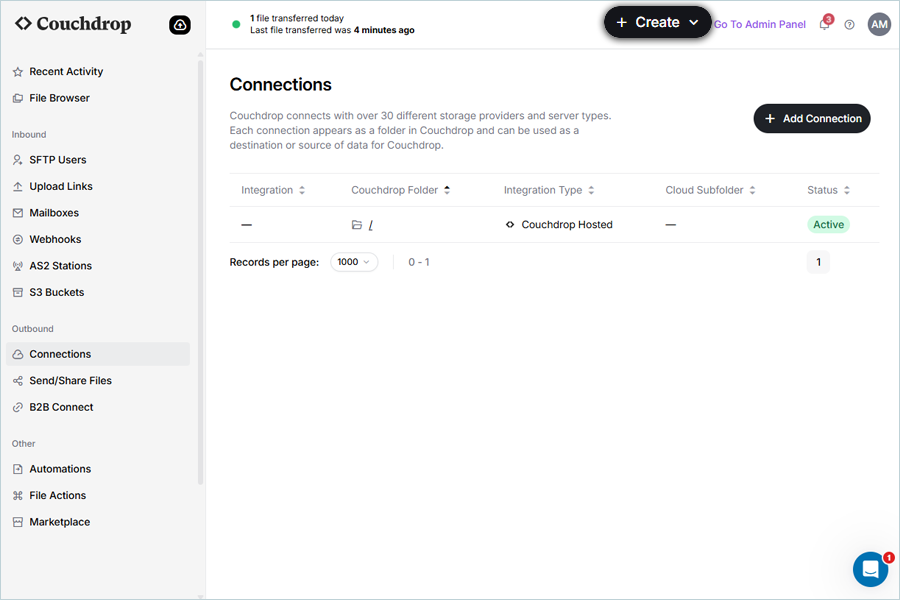Sort by Cloud Subfolder column
The image size is (900, 600).
tap(710, 190)
